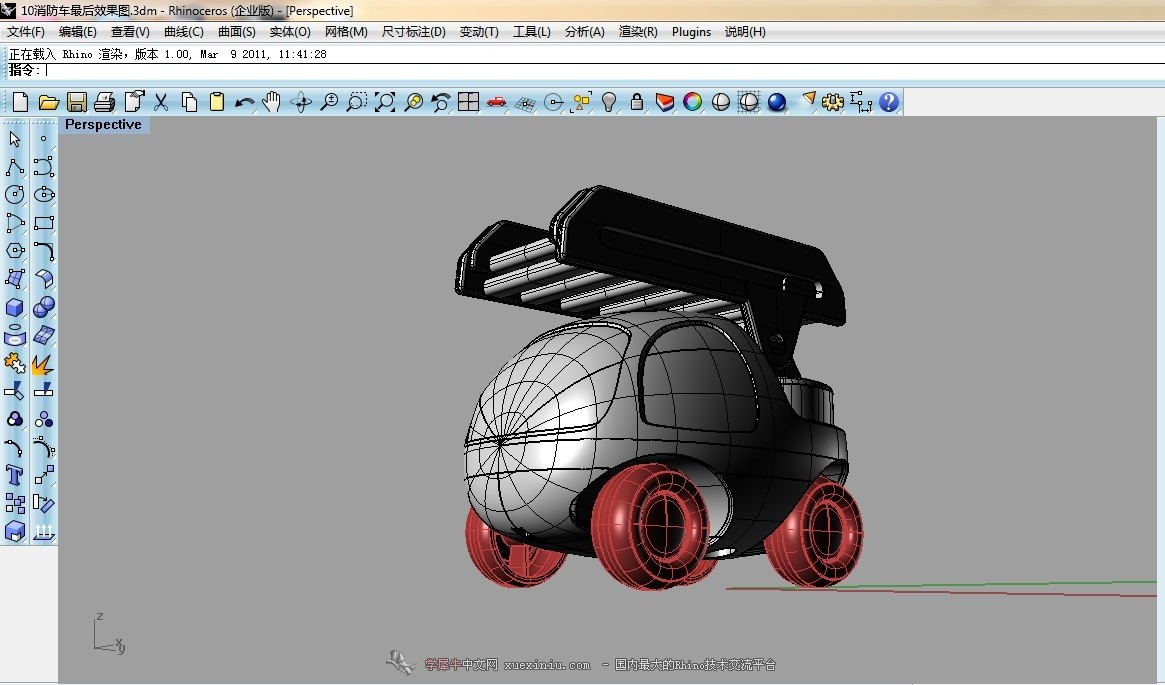This screenshot has width=1165, height=685.
Task: Open Help with the question mark icon
Action: (889, 102)
